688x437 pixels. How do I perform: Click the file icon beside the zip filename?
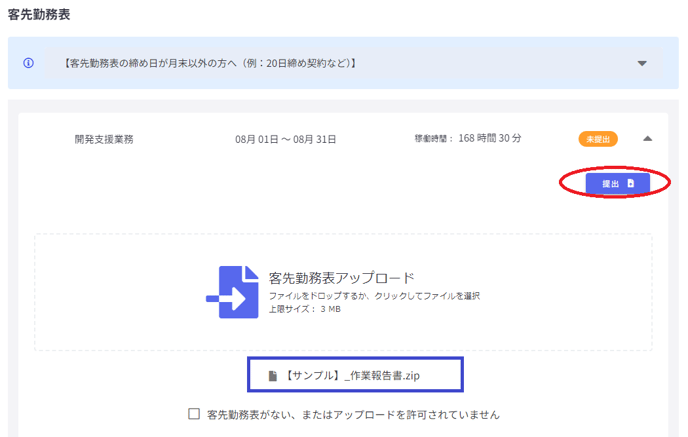pos(272,376)
